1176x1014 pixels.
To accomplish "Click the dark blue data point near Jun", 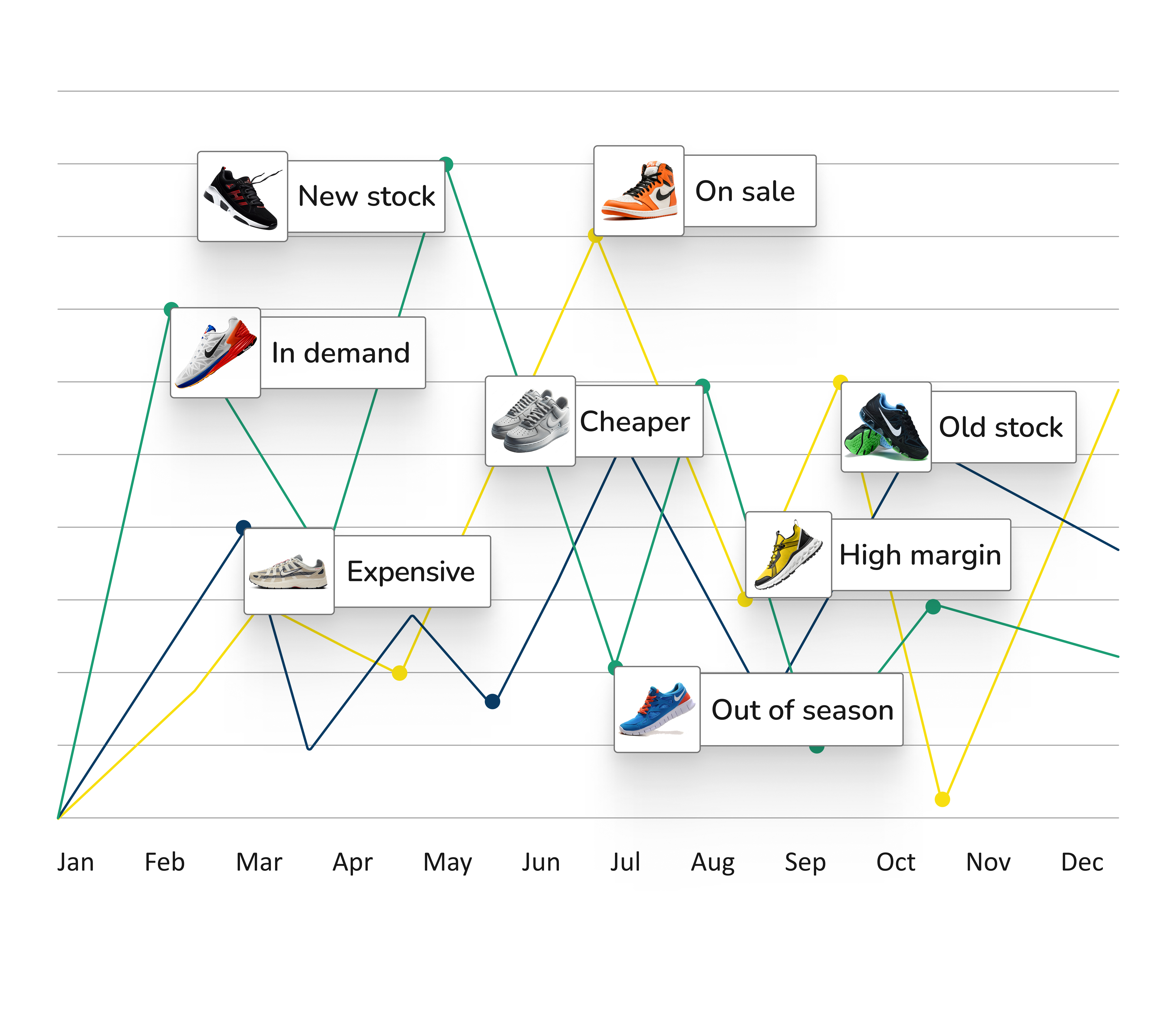I will pyautogui.click(x=493, y=702).
